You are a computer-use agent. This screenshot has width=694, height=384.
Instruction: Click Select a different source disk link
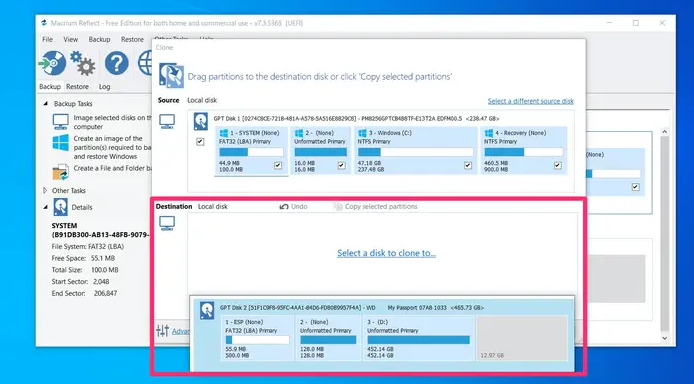tap(531, 101)
